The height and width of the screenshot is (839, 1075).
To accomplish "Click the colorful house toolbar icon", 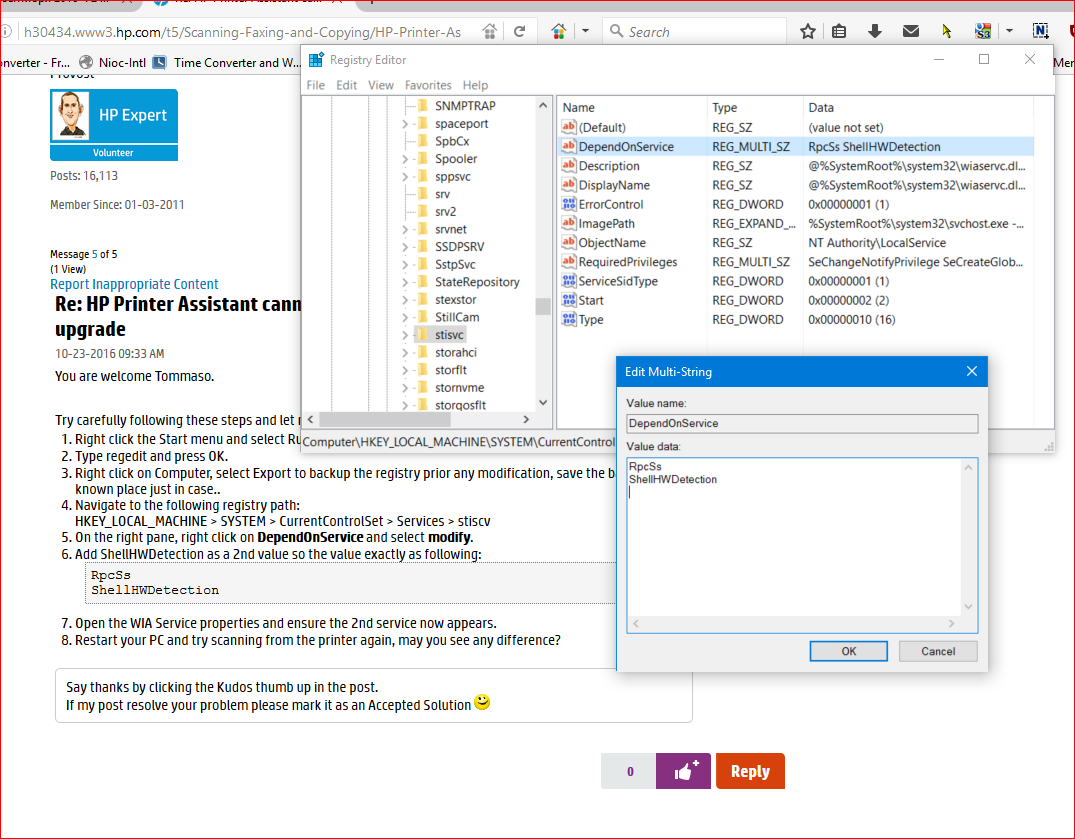I will click(x=559, y=32).
